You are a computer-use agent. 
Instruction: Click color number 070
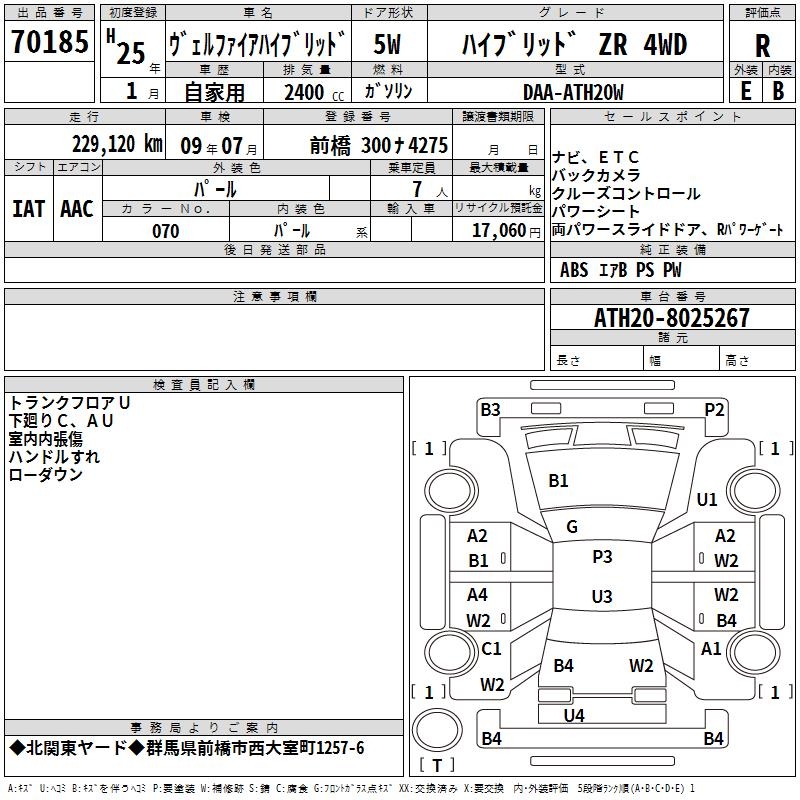pos(166,231)
